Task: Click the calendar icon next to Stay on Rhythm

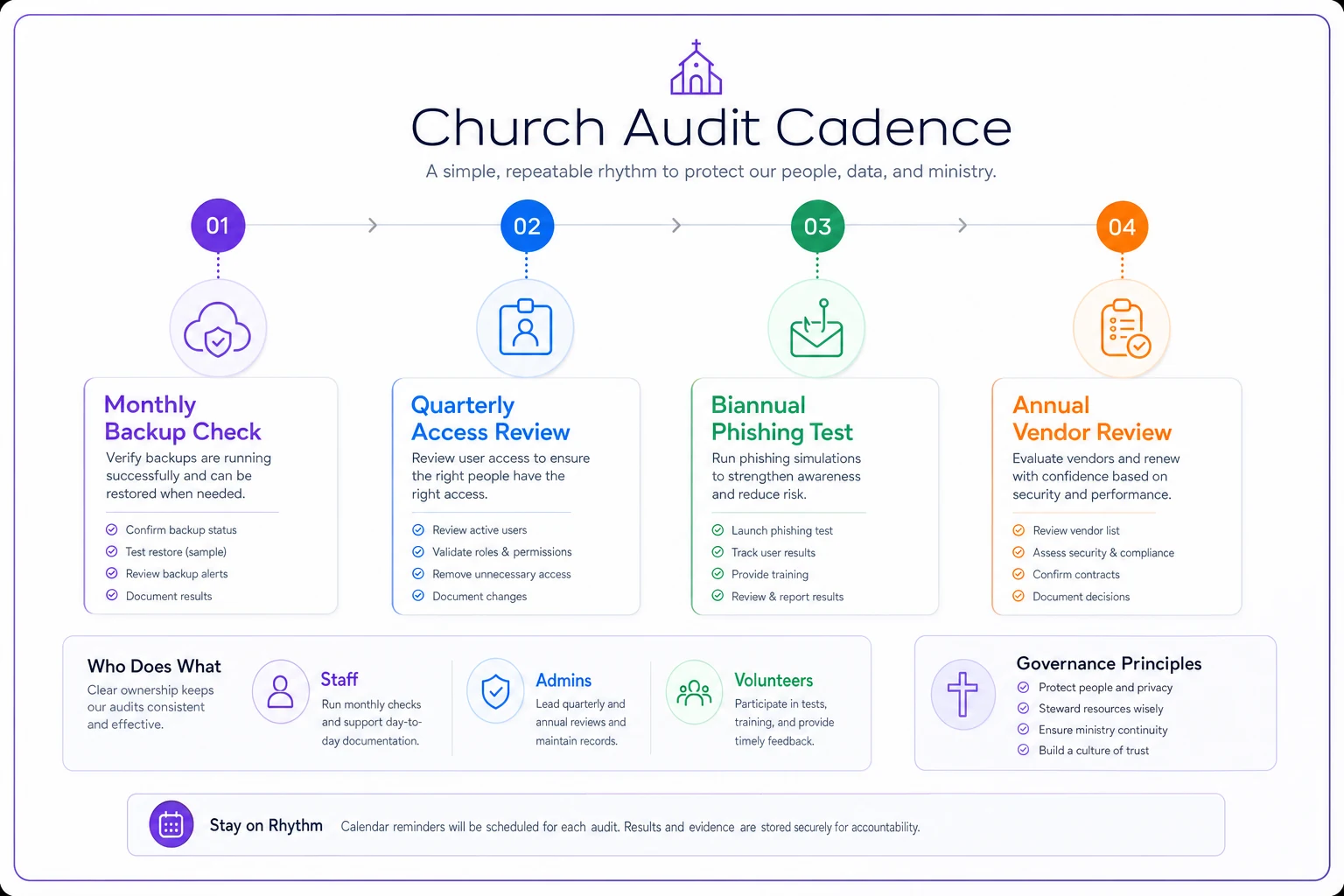Action: coord(171,824)
